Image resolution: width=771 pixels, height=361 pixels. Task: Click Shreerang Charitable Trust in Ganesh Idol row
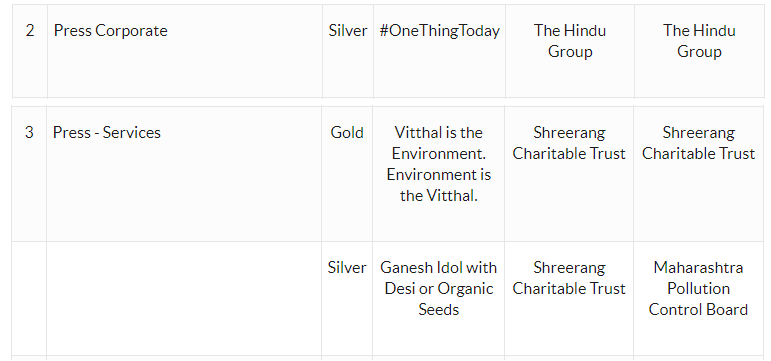569,298
